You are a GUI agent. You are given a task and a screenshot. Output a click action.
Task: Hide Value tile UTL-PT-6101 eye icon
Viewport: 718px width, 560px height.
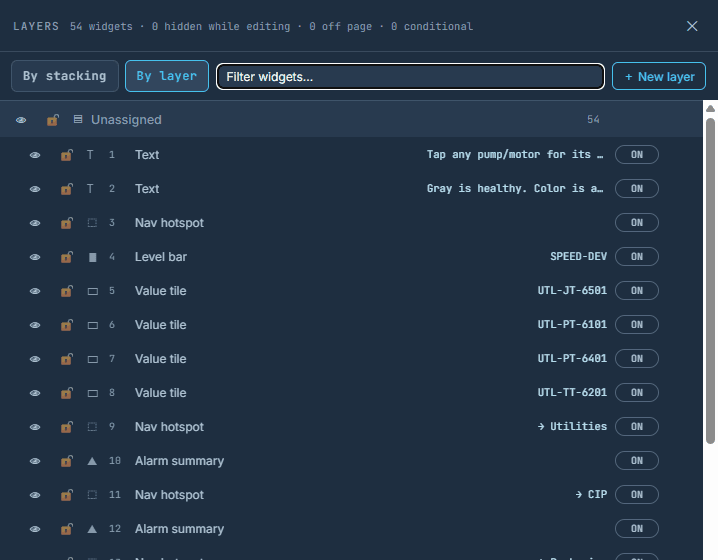(x=35, y=325)
